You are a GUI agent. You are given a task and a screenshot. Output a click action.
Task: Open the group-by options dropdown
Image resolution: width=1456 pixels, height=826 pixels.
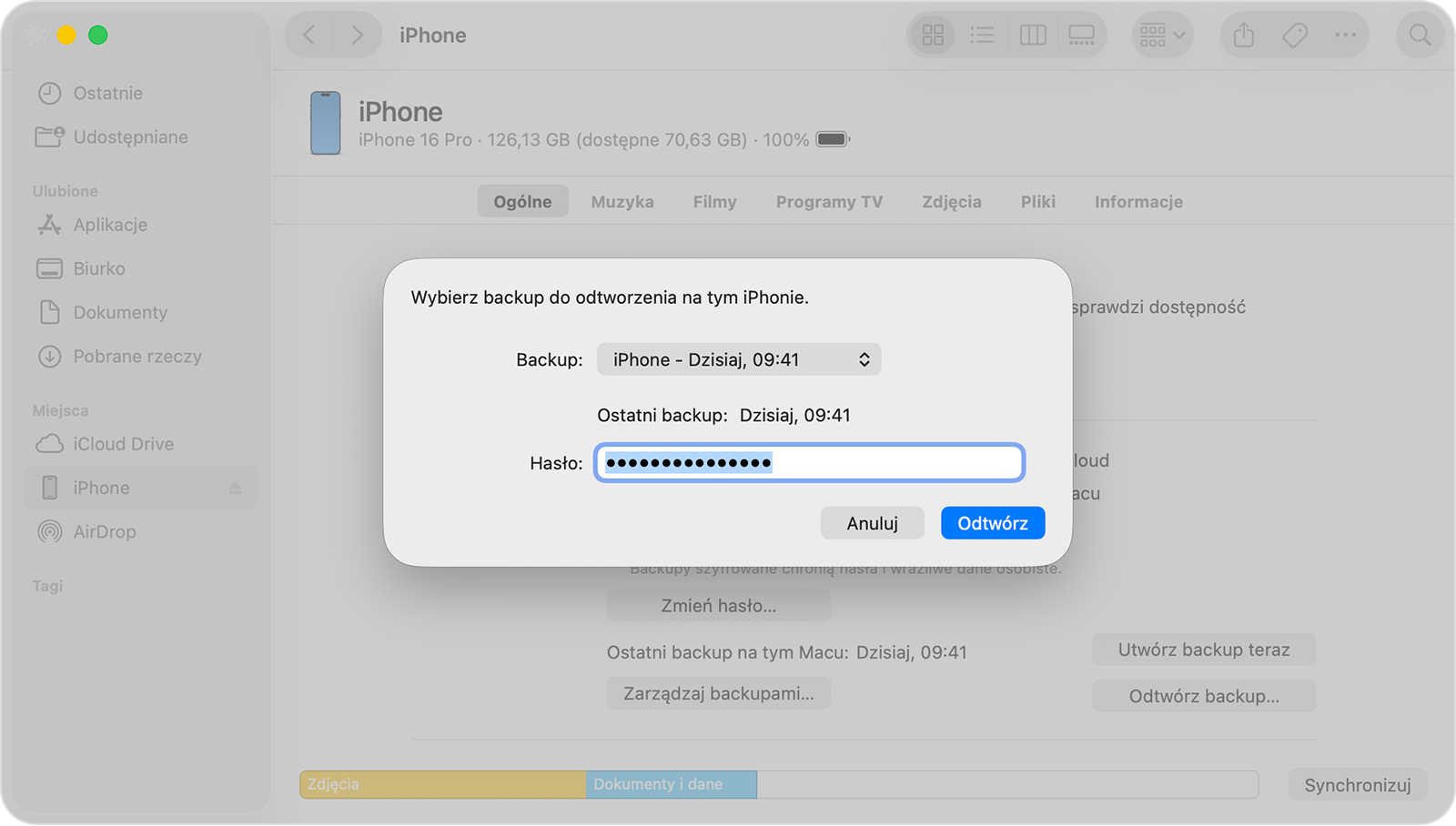point(1162,35)
